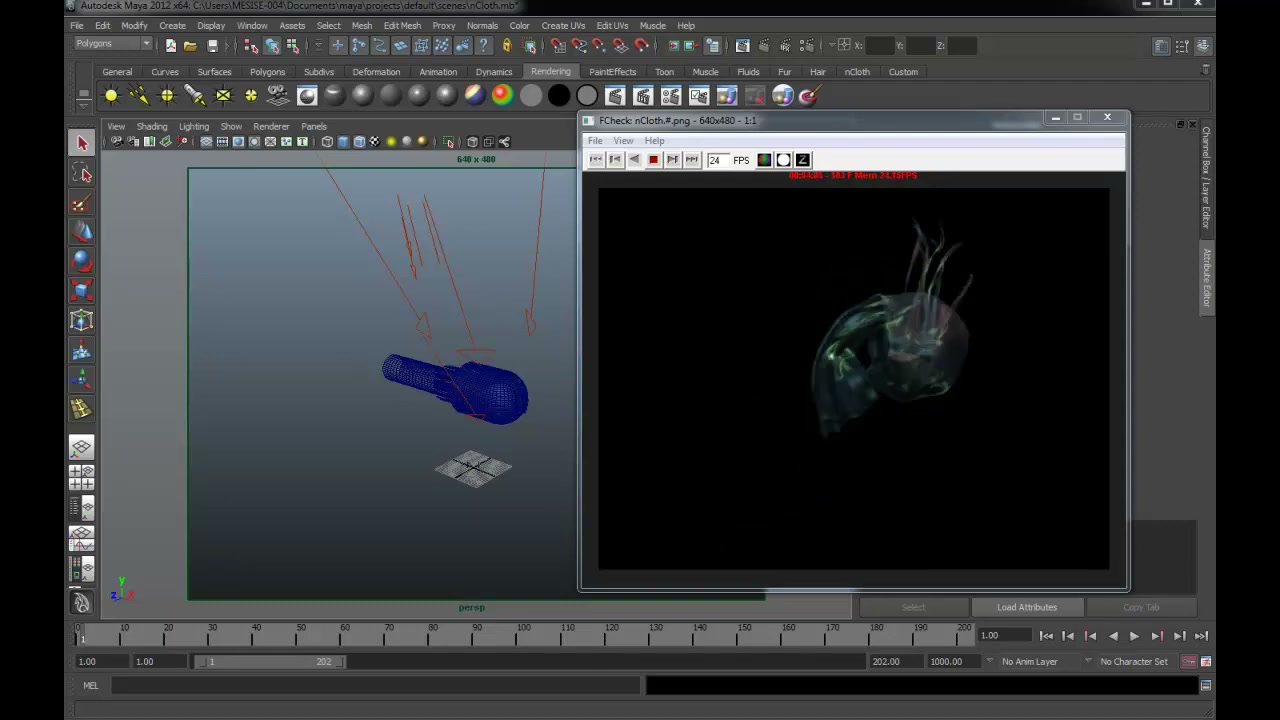Create new scene icon in status line

pos(170,45)
